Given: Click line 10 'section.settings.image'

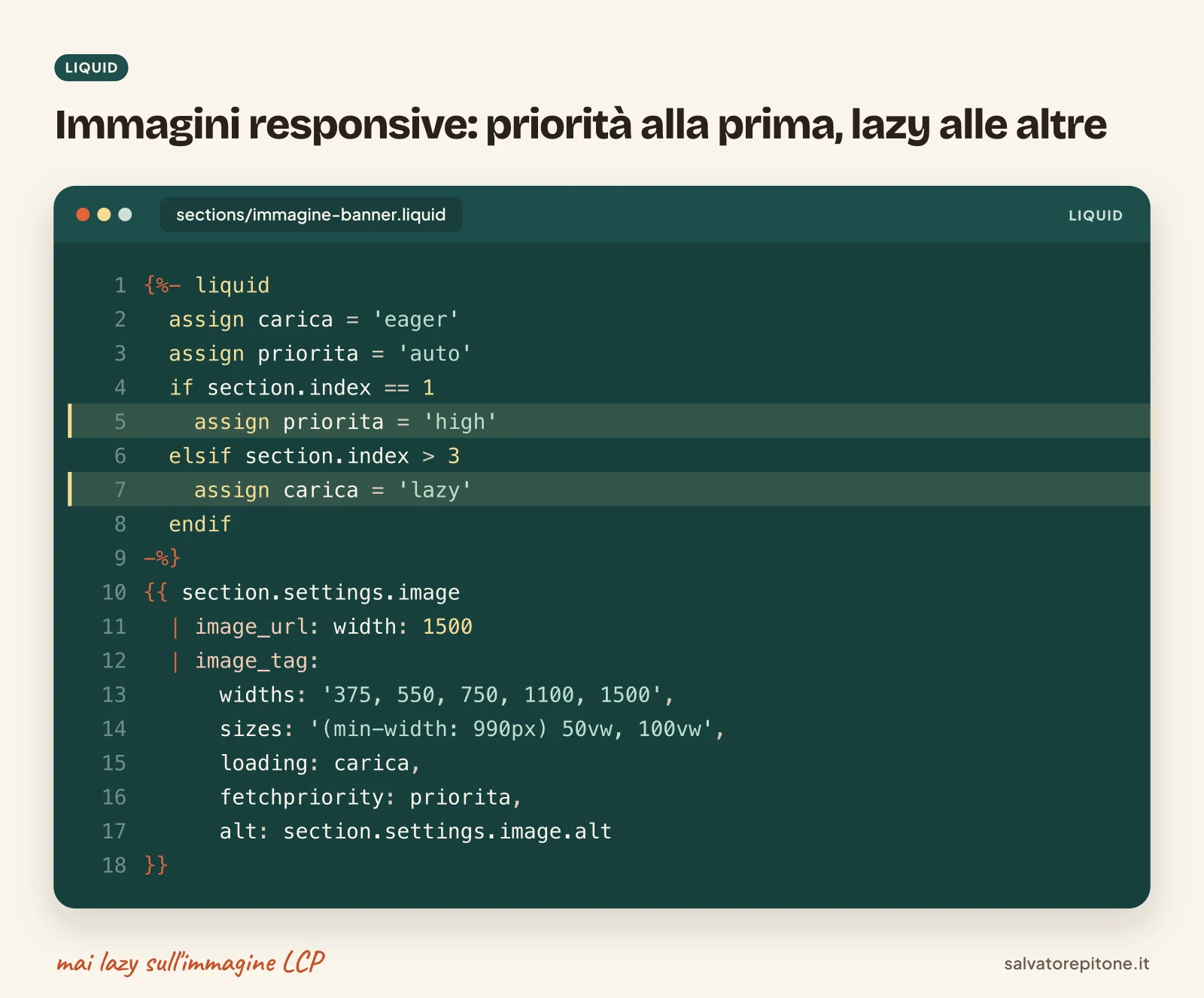Looking at the screenshot, I should pyautogui.click(x=321, y=592).
